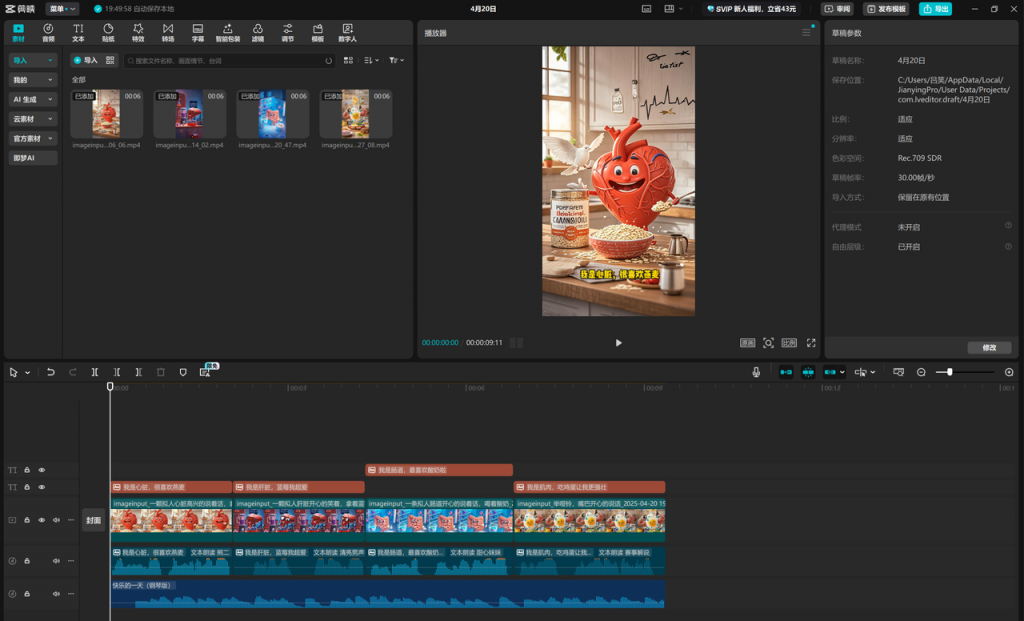The image size is (1024, 621).
Task: Undo the last edit in timeline toolbar
Action: click(x=50, y=372)
